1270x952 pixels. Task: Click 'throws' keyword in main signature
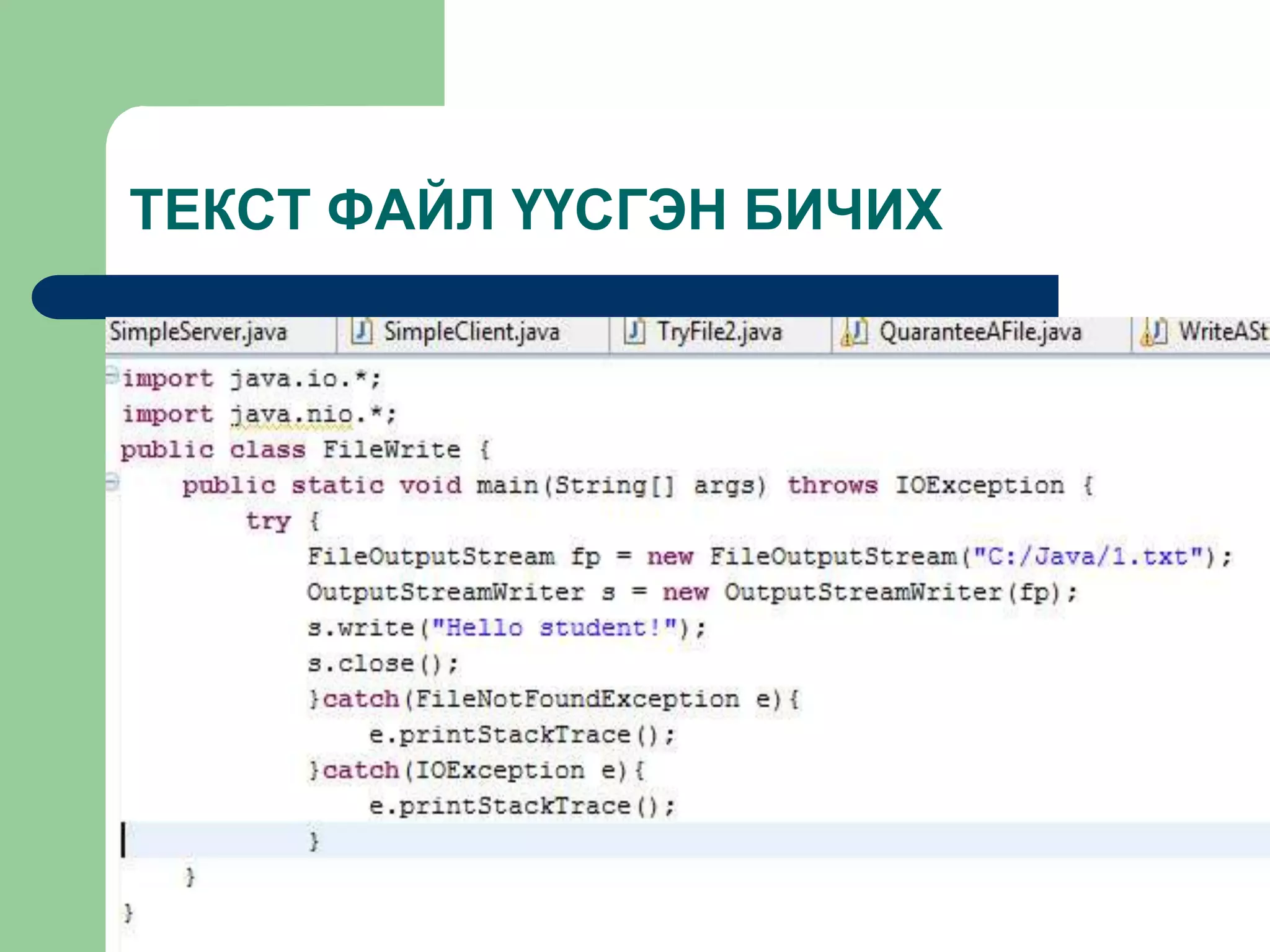point(832,485)
